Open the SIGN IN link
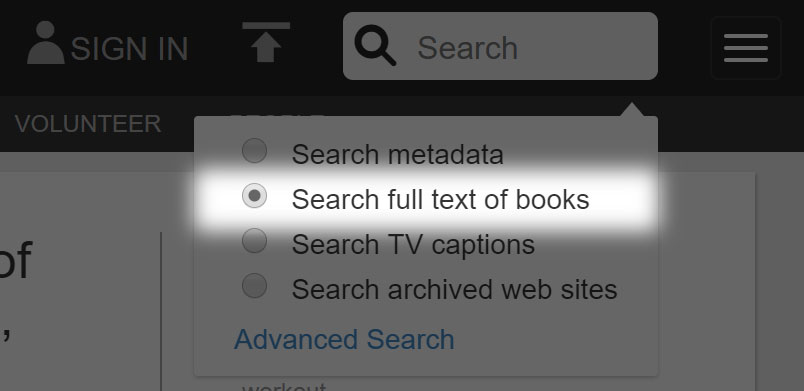Viewport: 804px width, 391px height. 129,49
